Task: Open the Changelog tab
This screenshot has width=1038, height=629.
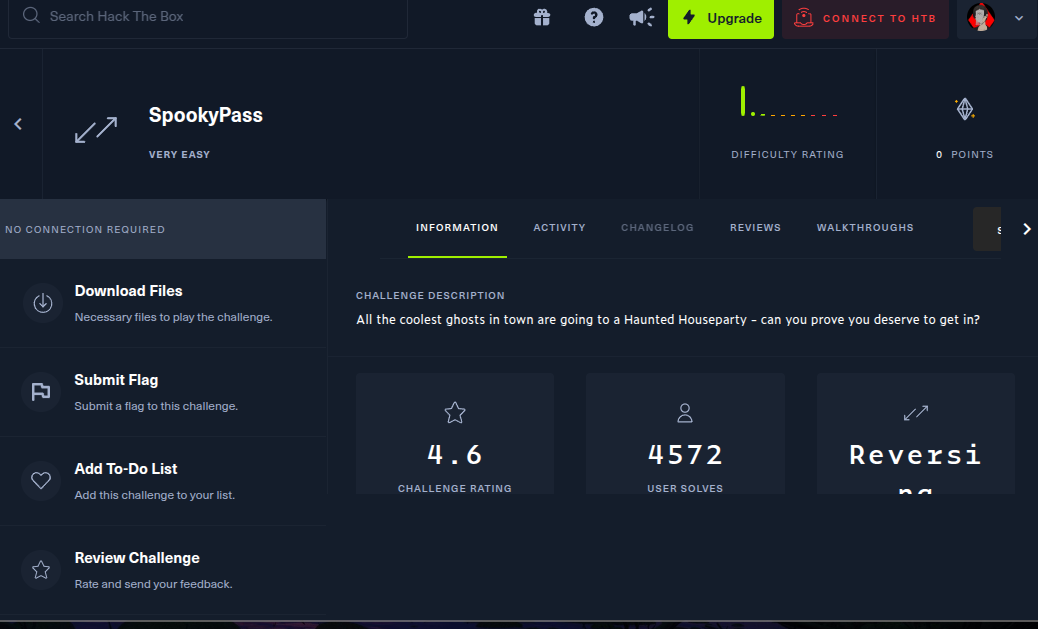Action: pyautogui.click(x=657, y=228)
